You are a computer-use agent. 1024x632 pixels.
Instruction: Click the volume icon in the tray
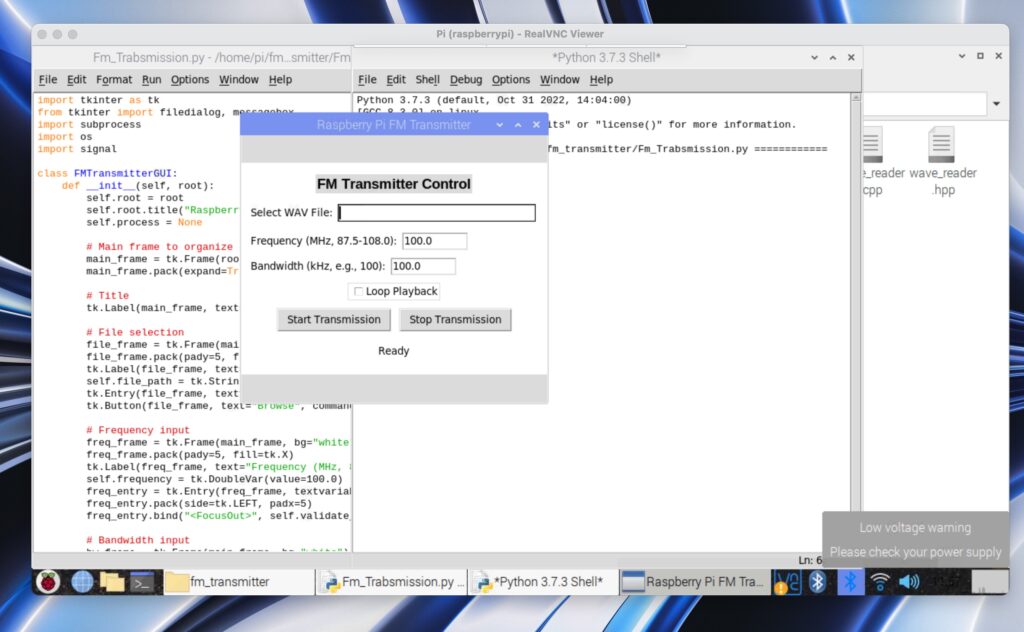[x=908, y=581]
